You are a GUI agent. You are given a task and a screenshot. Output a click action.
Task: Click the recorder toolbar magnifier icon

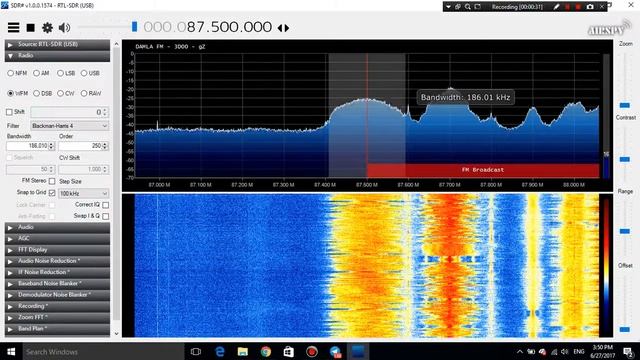[x=467, y=7]
